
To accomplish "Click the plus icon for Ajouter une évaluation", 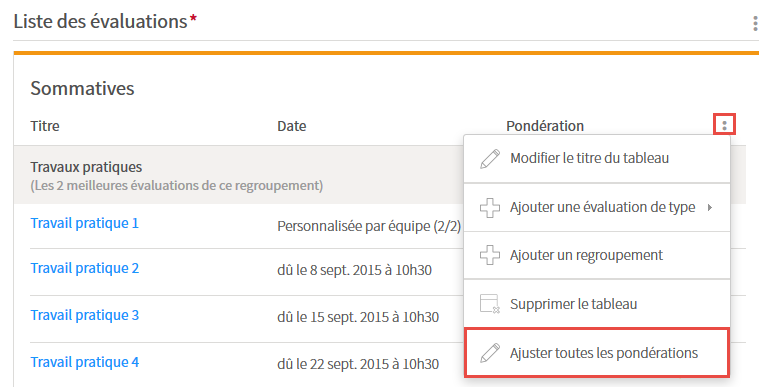I will [x=490, y=208].
